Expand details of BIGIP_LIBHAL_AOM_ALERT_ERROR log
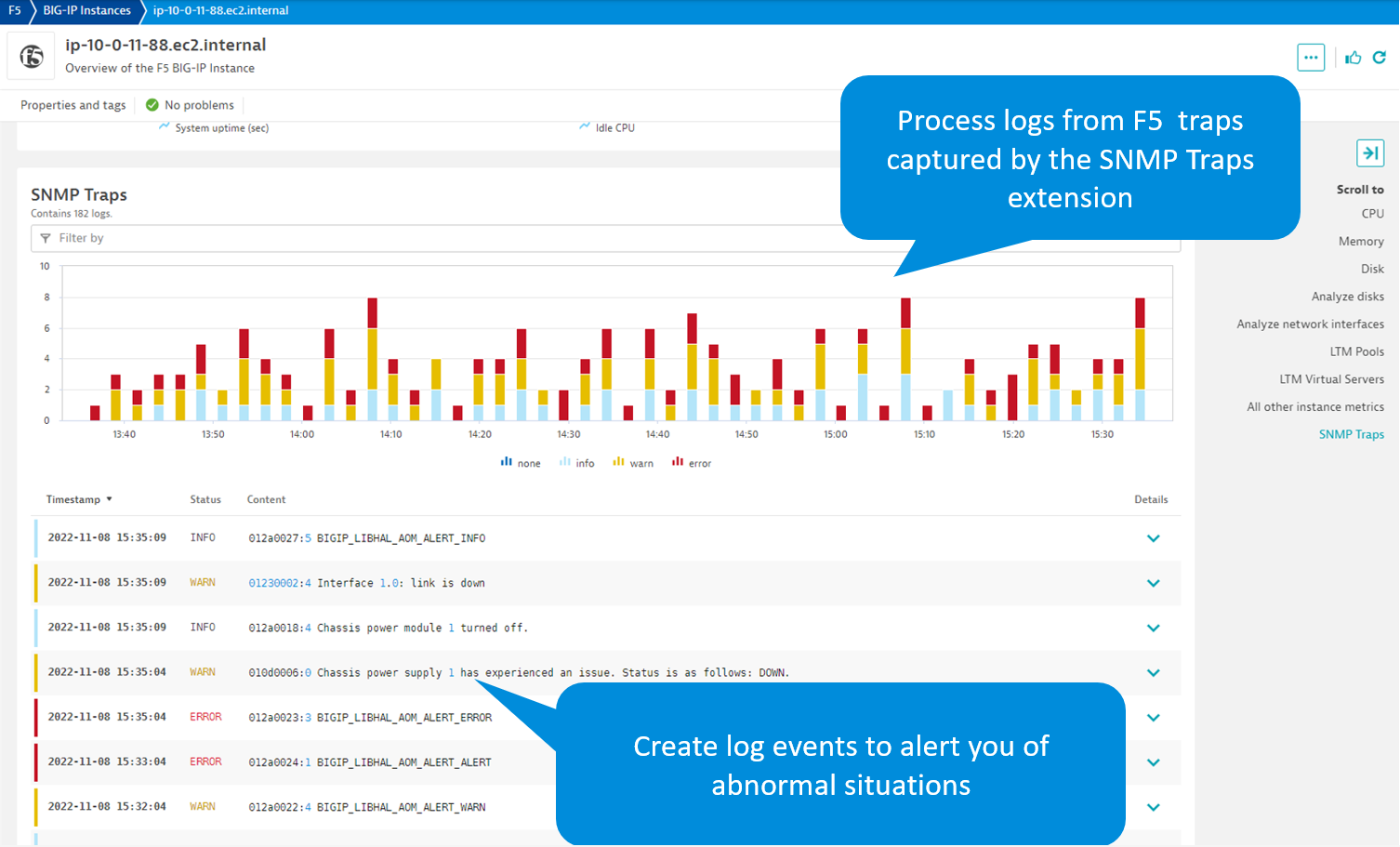Screen dimensions: 1400x847 pyautogui.click(x=1153, y=718)
